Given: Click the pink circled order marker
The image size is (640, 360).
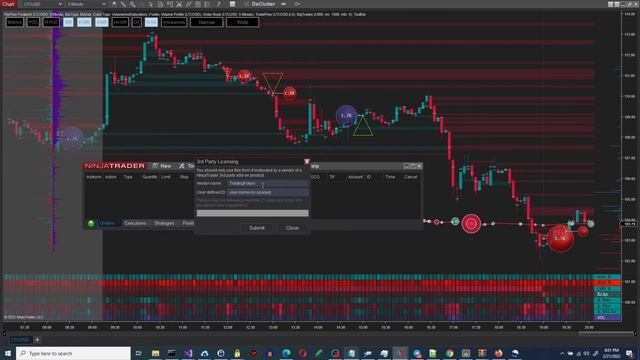Looking at the screenshot, I should (471, 224).
